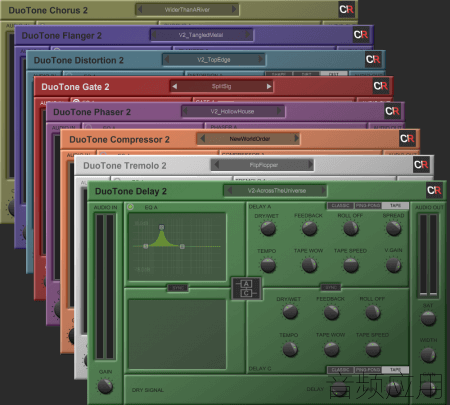Open the NewWorldOrder preset list in Compressor 2
The image size is (450, 405).
coord(249,139)
